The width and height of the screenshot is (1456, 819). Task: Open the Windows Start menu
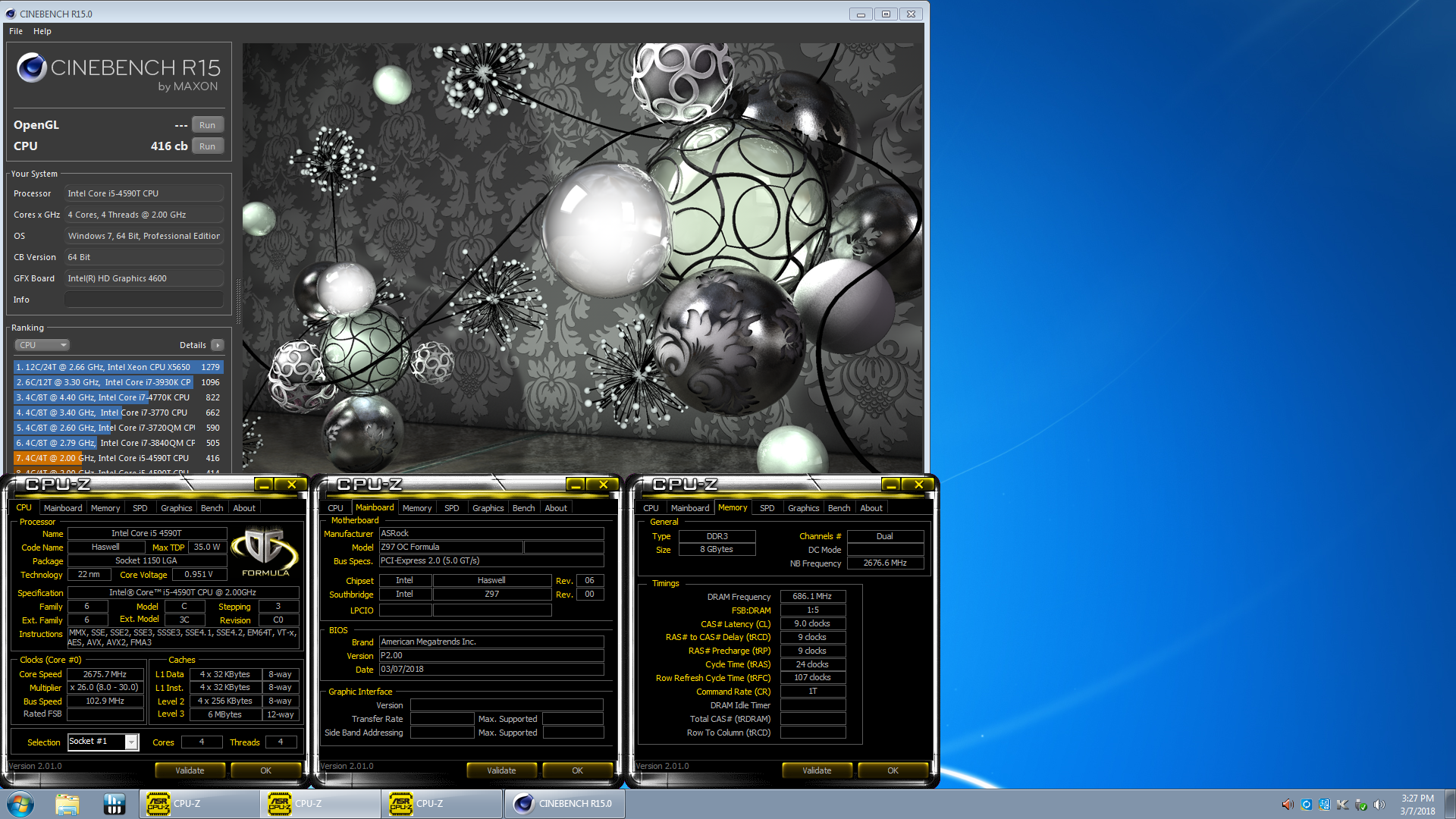pos(20,804)
